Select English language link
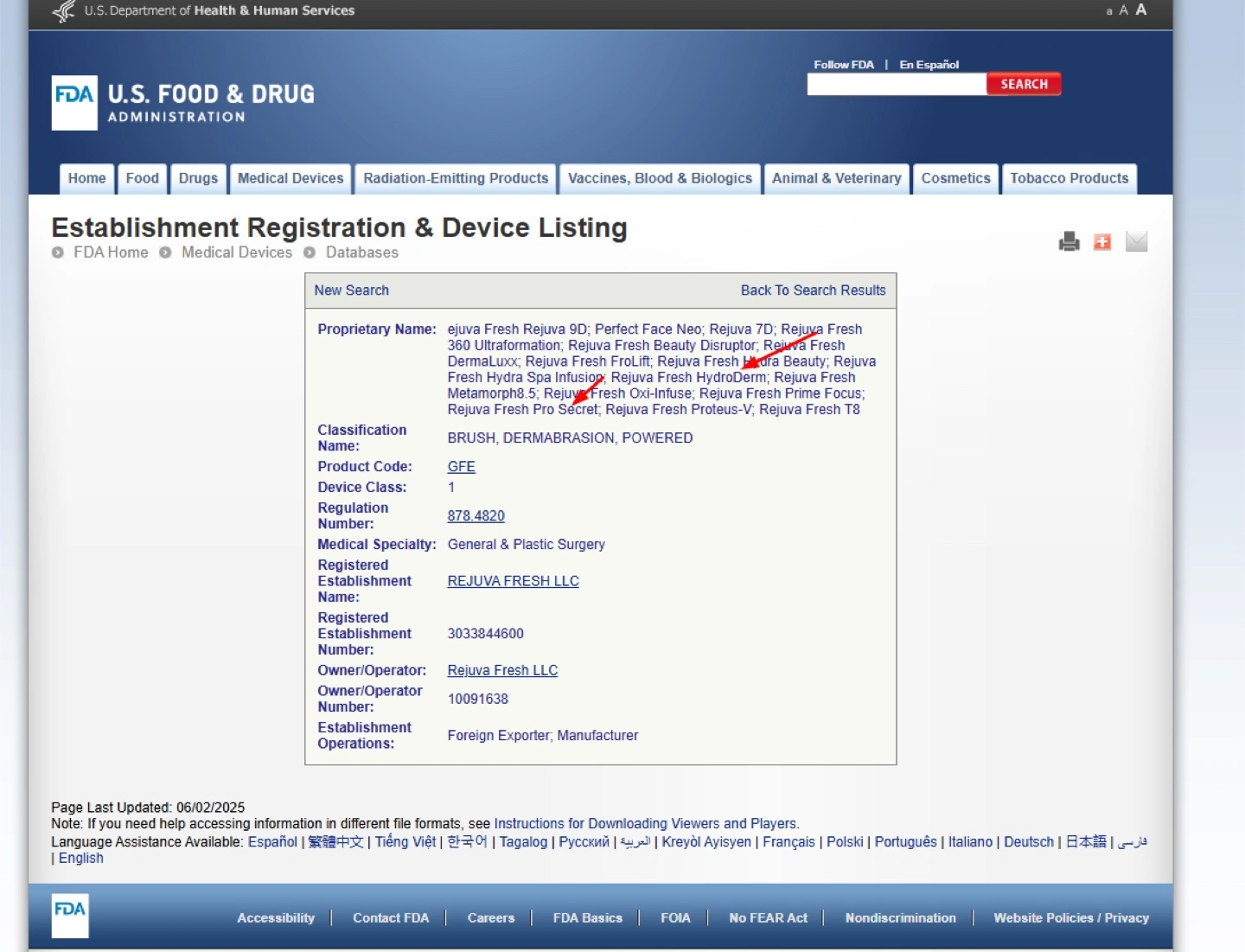The height and width of the screenshot is (952, 1245). point(80,859)
